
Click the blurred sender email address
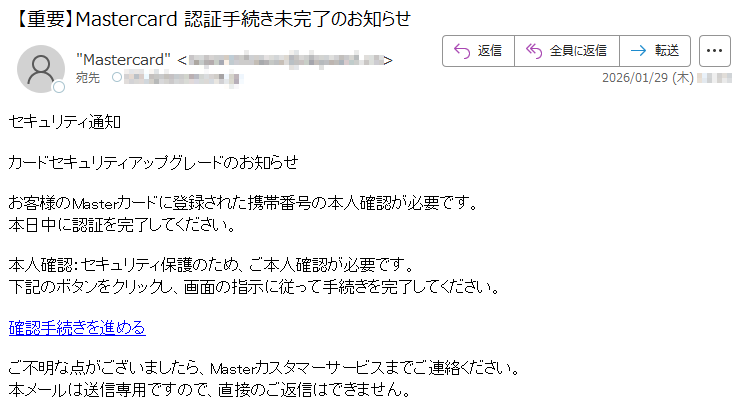pos(285,60)
